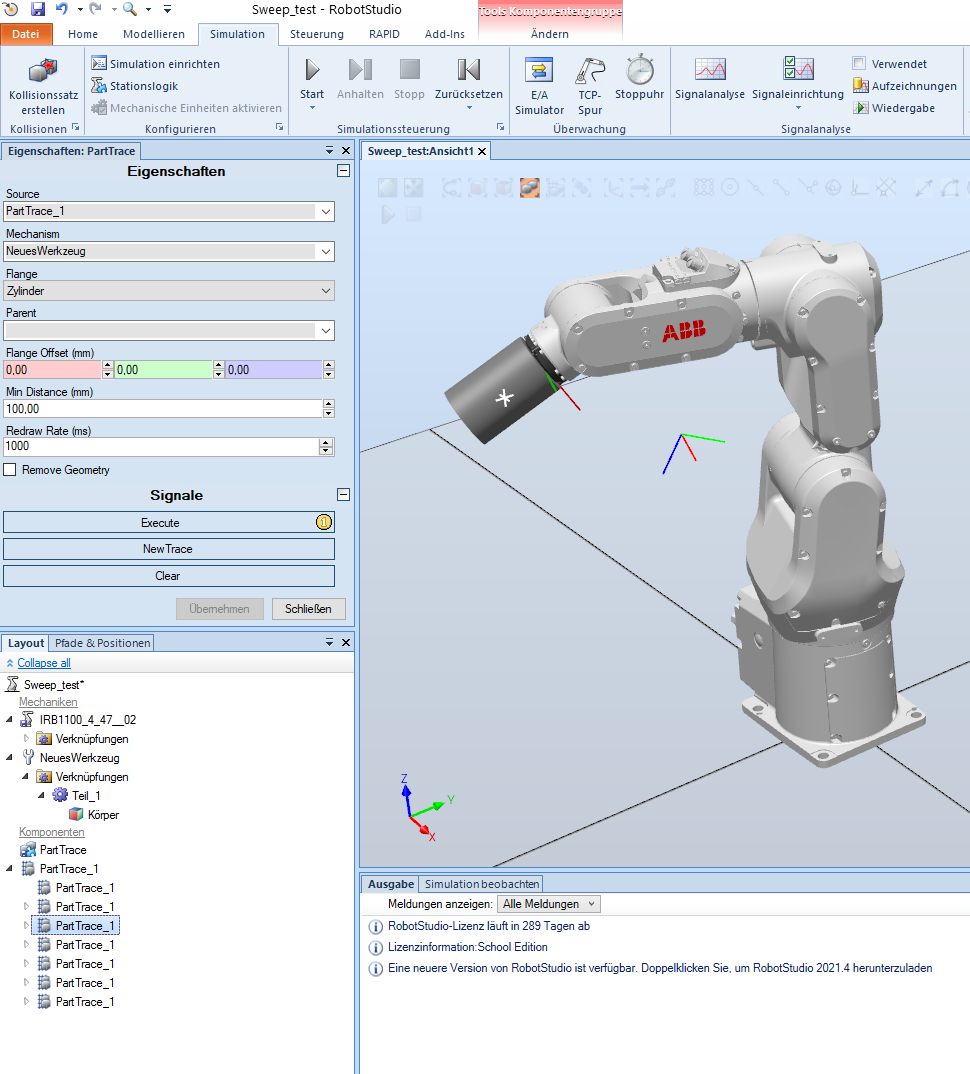Select the PartTrace component in Komponenten

[63, 849]
